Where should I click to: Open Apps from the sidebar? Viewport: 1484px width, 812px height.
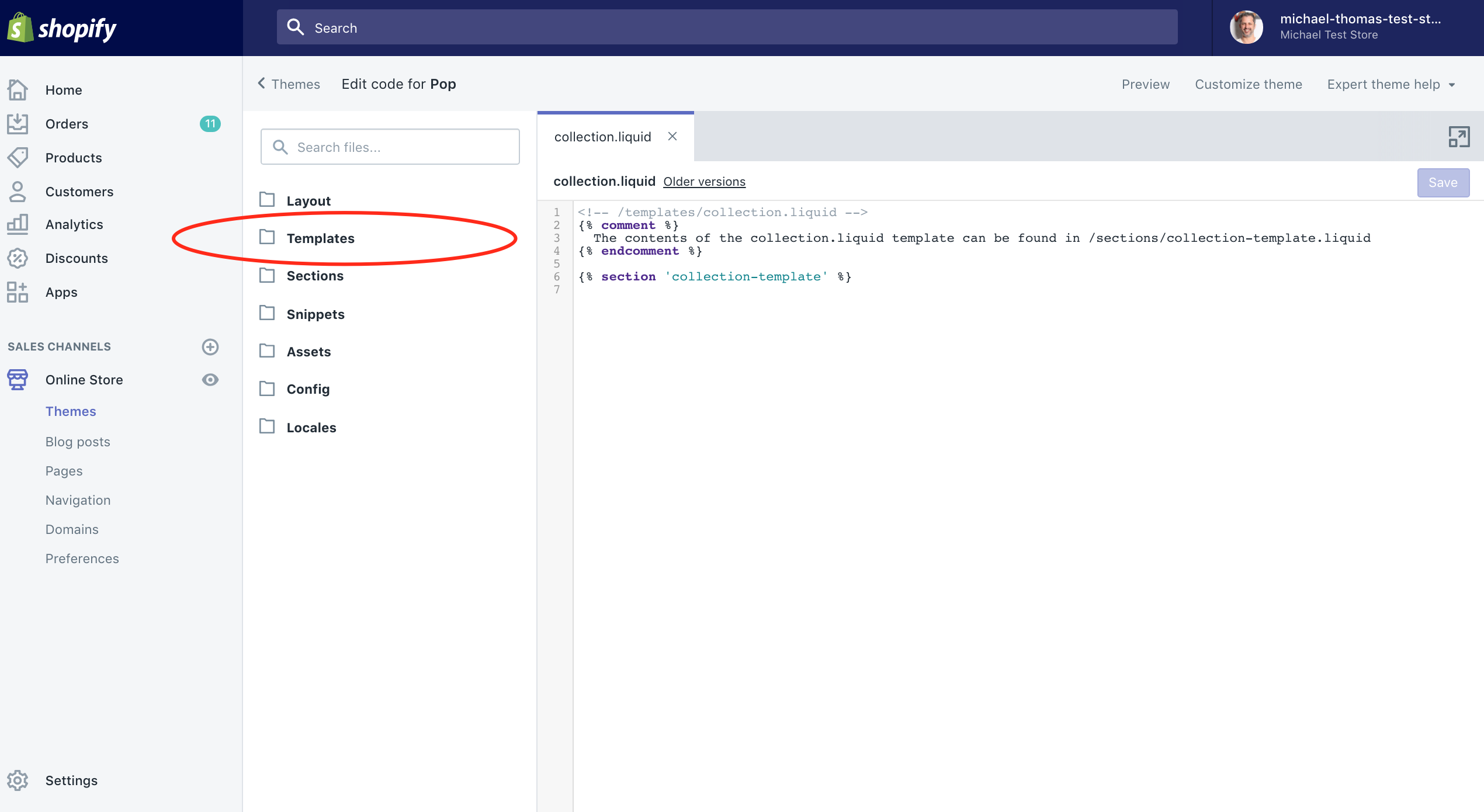click(61, 292)
